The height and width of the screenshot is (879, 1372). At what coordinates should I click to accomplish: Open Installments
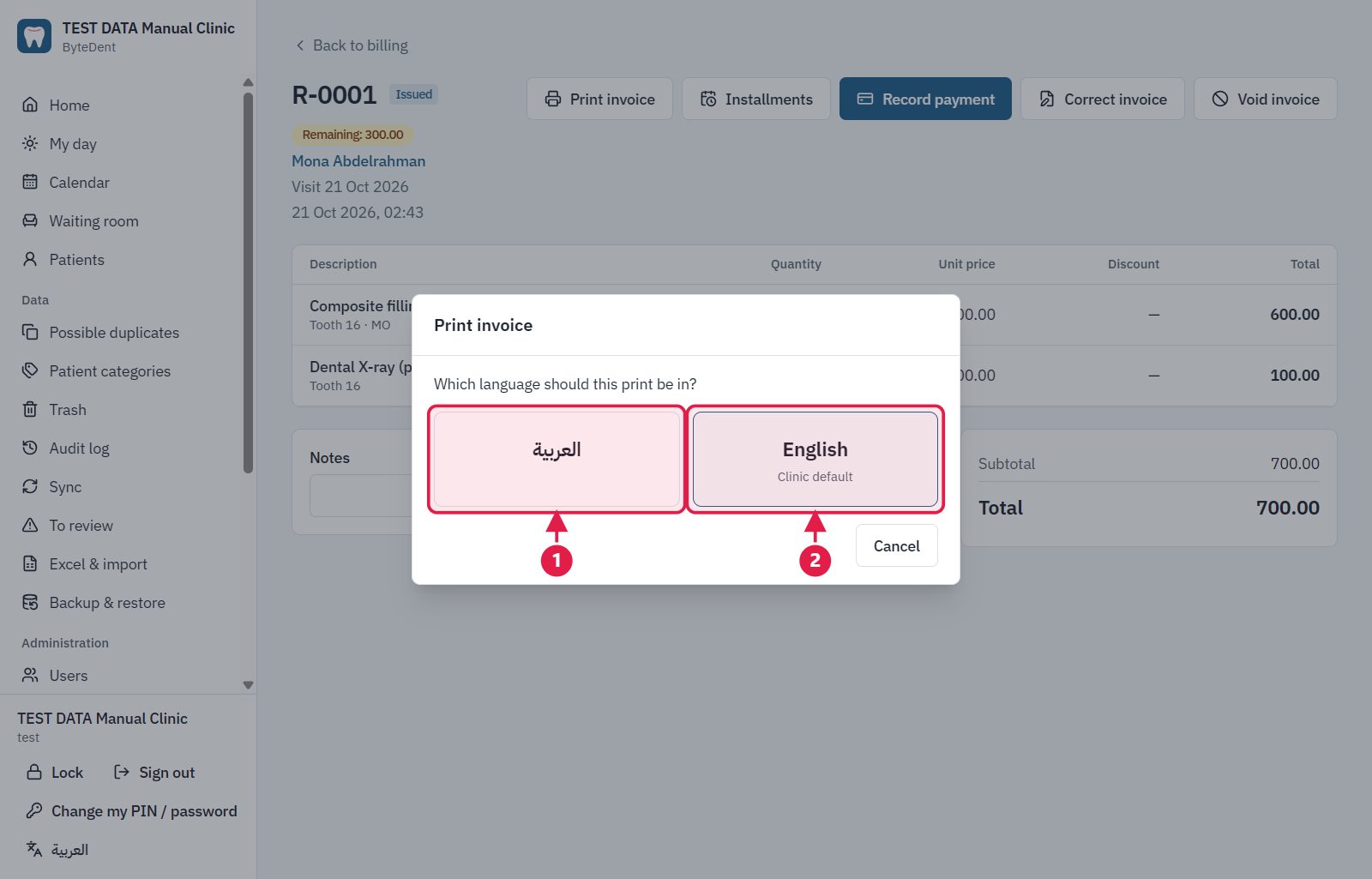[756, 99]
